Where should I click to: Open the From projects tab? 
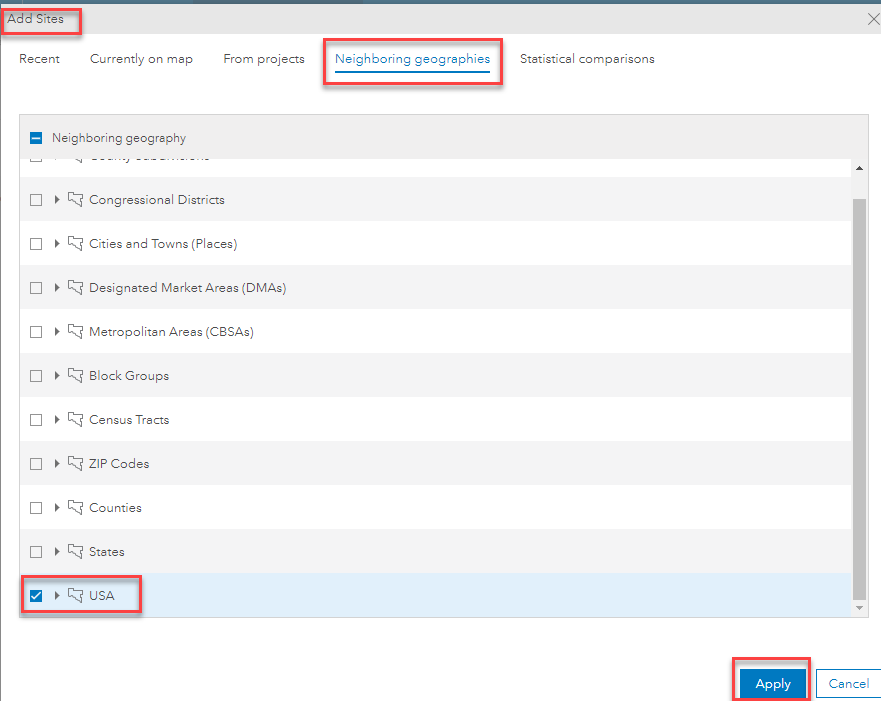coord(263,59)
